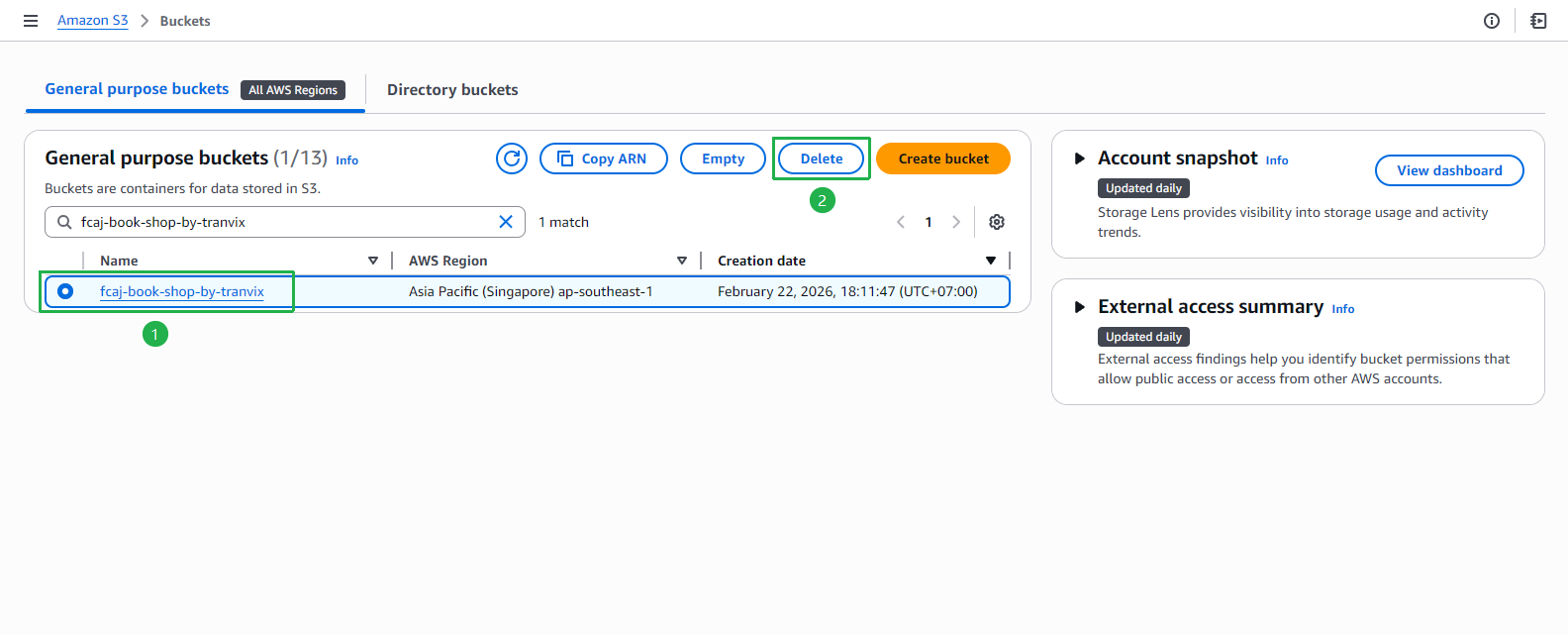This screenshot has width=1568, height=634.
Task: Click the Amazon S3 breadcrumb link
Action: coord(92,20)
